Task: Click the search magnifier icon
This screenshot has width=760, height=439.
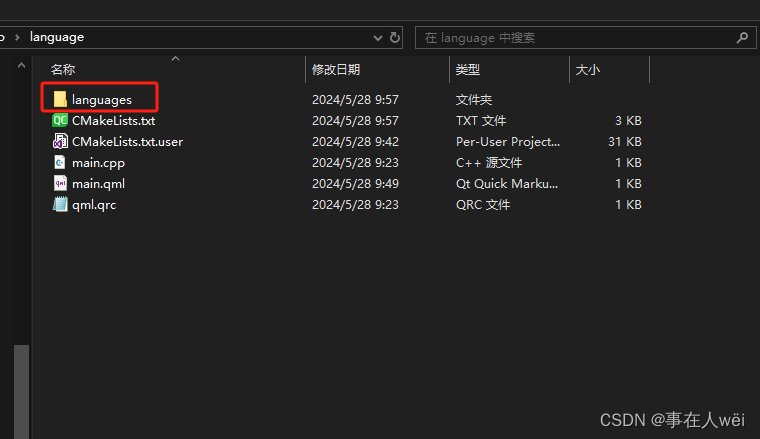Action: tap(742, 37)
